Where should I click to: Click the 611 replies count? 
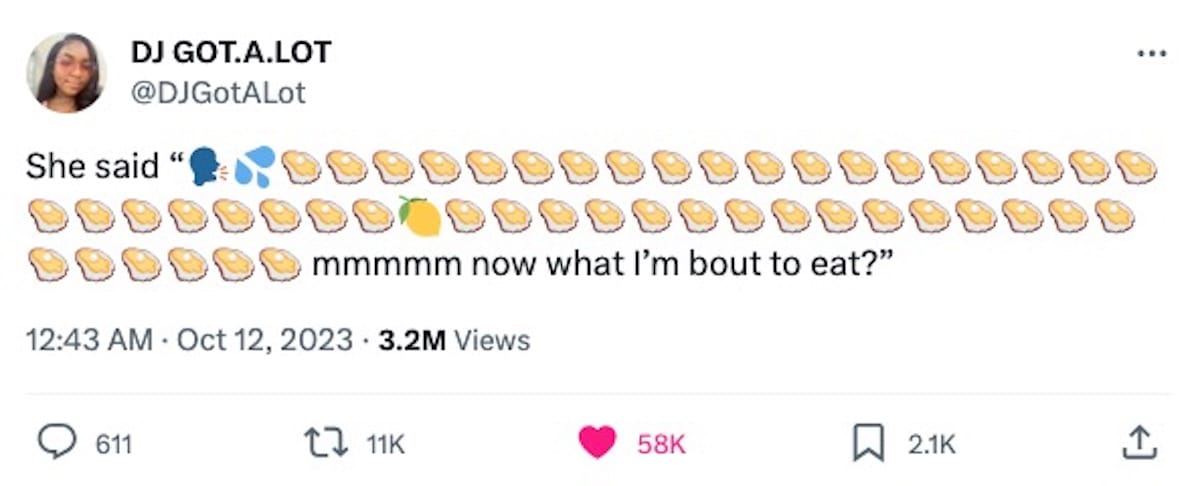113,444
